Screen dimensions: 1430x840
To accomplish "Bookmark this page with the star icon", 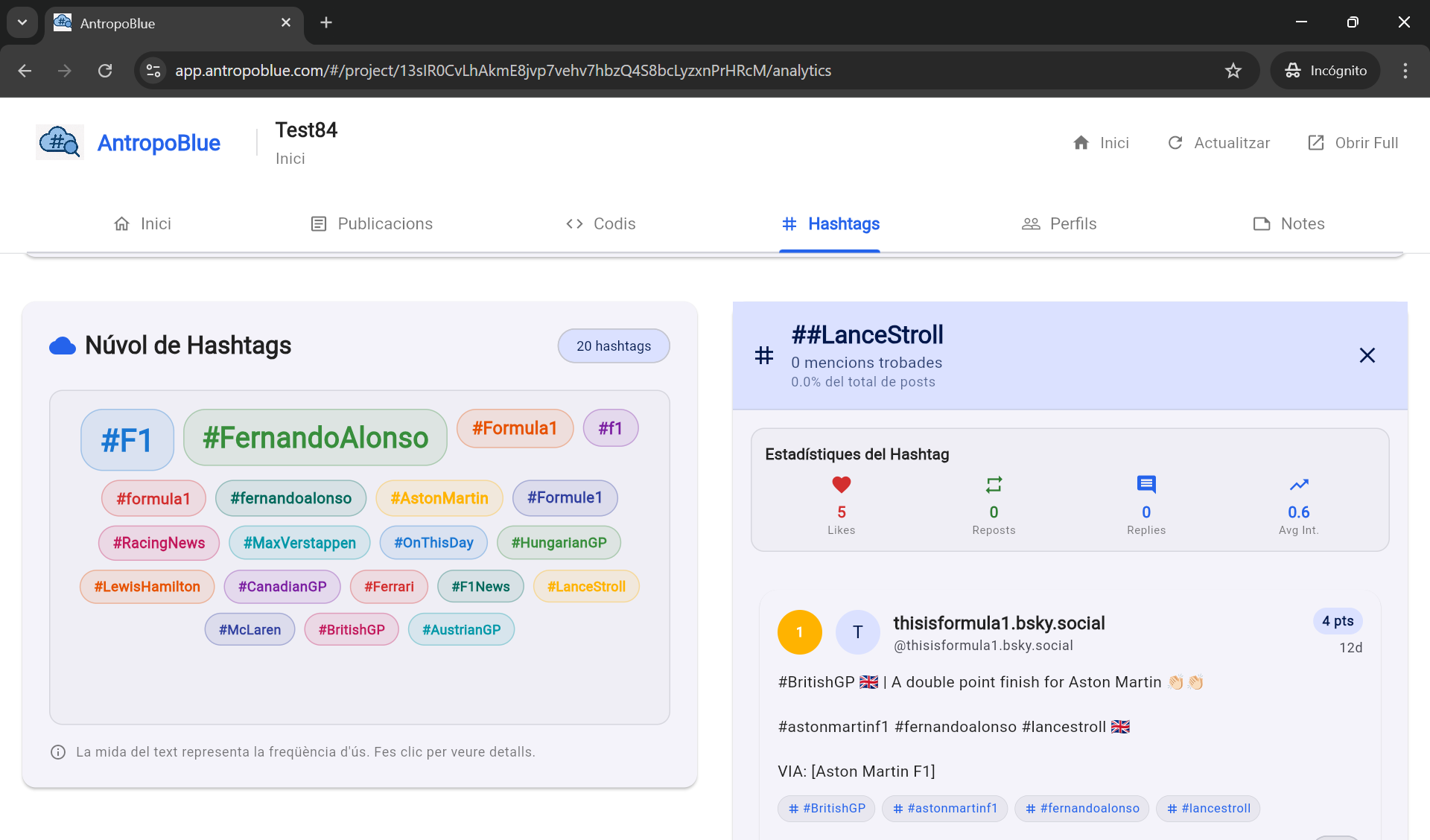I will (1233, 71).
